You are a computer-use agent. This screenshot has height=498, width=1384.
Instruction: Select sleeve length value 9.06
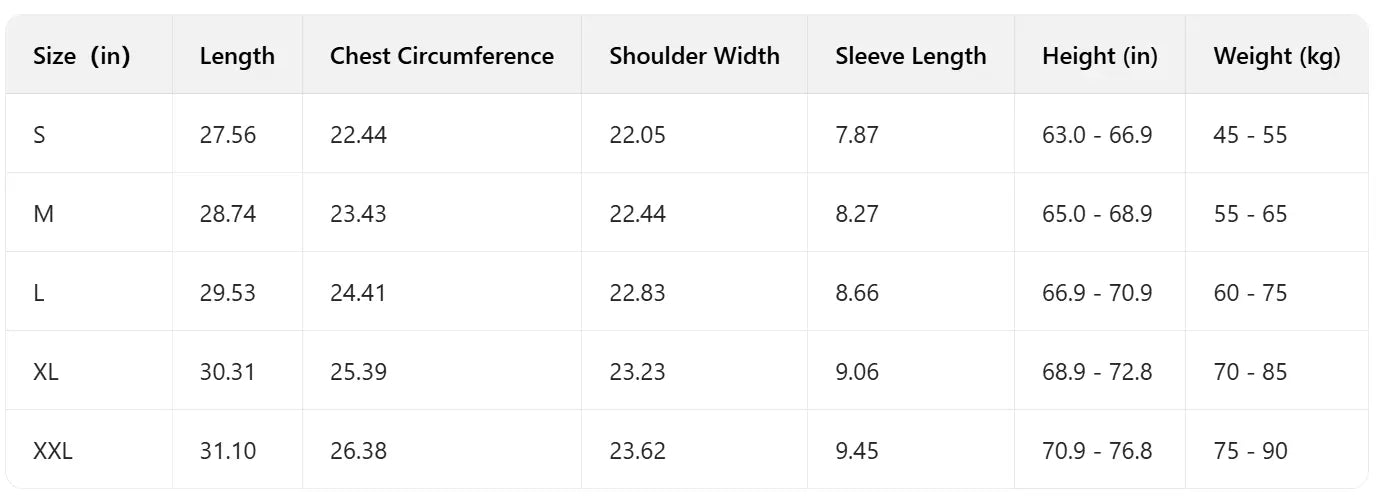click(857, 372)
